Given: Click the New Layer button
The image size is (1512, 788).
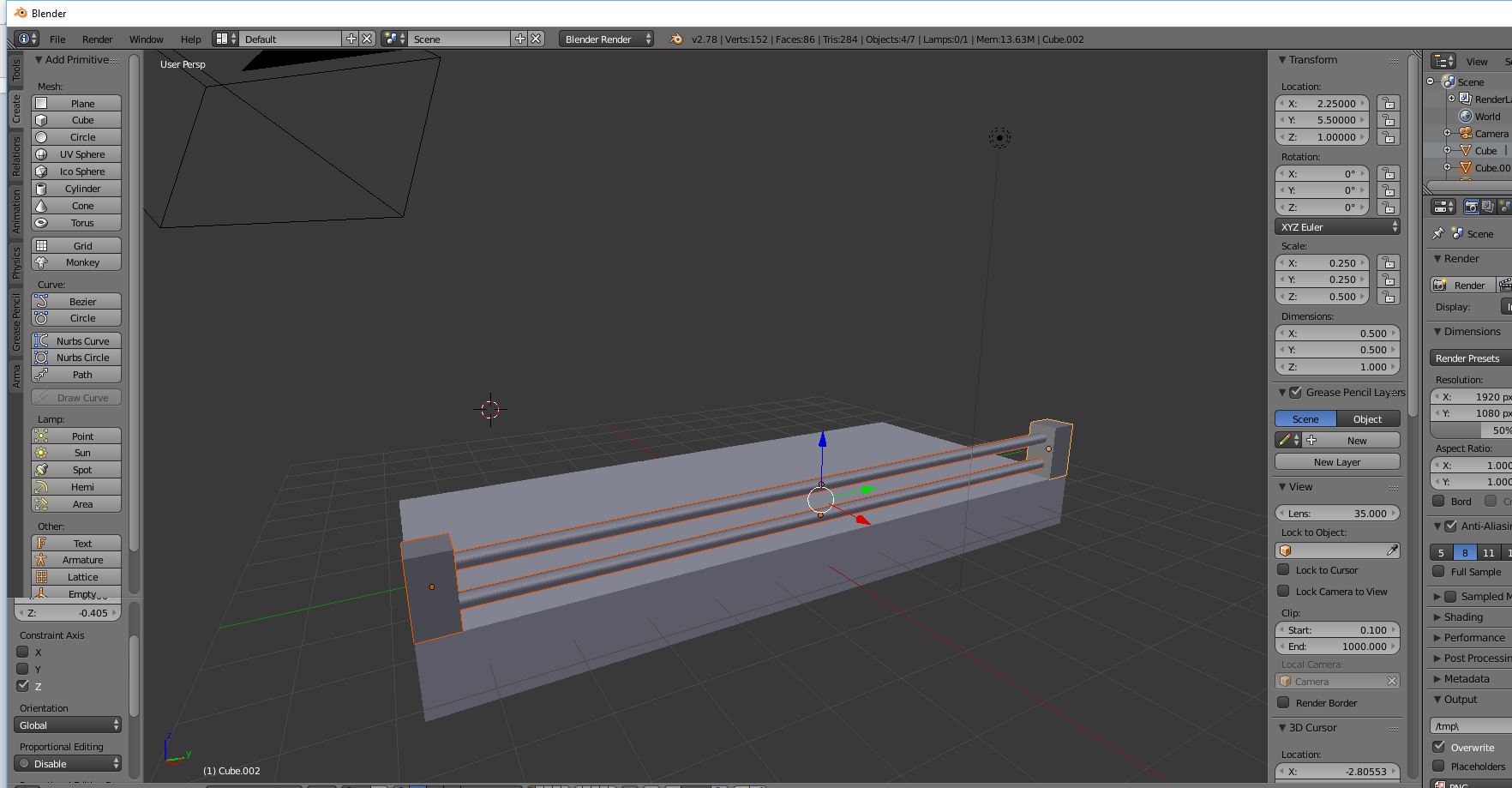Looking at the screenshot, I should coord(1338,461).
